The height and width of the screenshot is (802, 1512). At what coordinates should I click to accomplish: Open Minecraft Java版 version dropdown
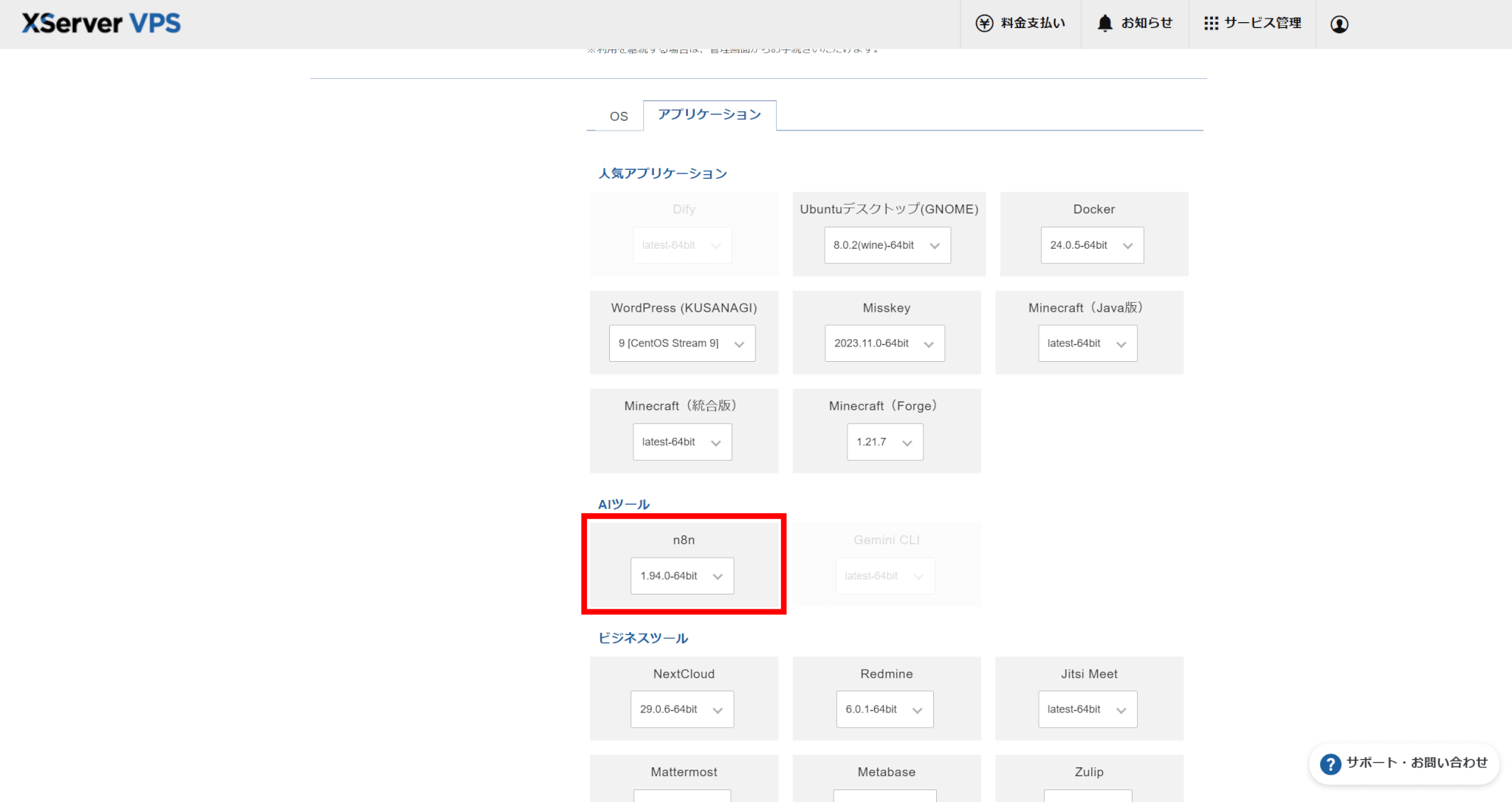[x=1087, y=343]
